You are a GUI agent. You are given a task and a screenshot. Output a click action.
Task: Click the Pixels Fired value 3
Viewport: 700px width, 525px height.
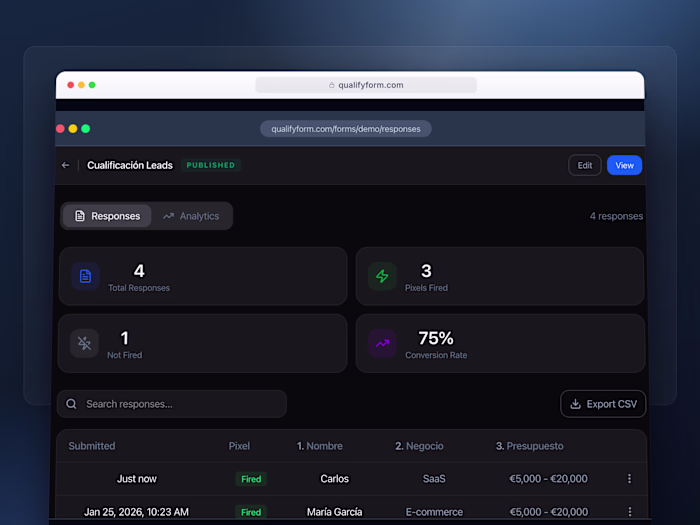click(426, 271)
